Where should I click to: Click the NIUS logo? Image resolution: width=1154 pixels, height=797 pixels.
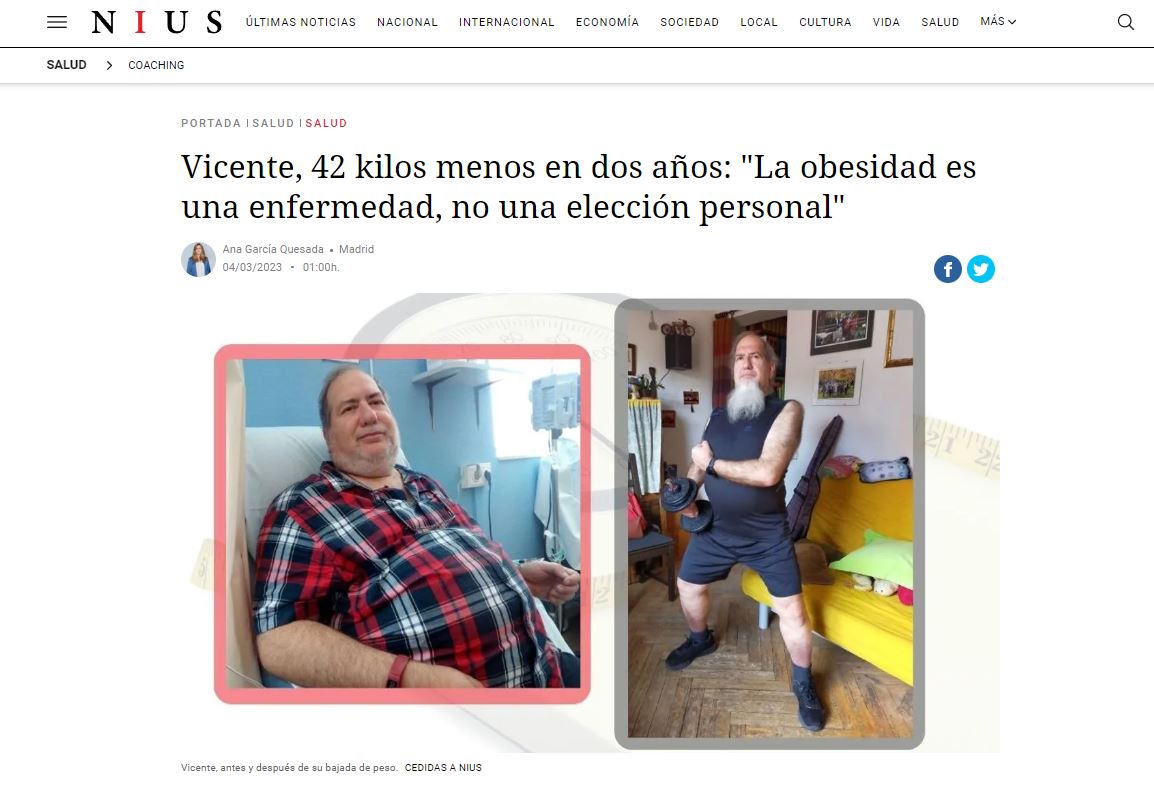(x=157, y=22)
